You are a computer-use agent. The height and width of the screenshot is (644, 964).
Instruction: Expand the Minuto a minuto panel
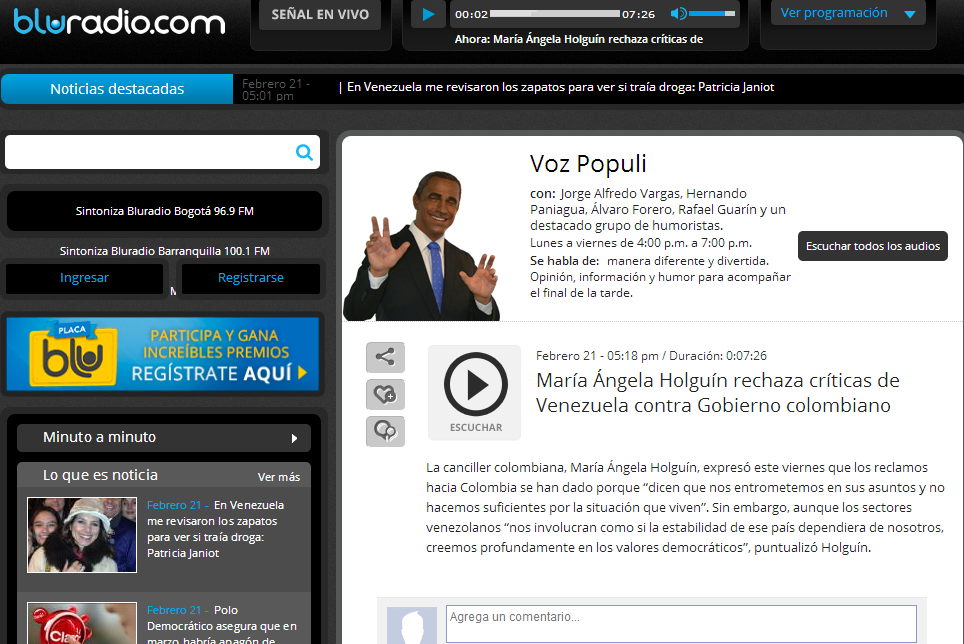pyautogui.click(x=164, y=438)
